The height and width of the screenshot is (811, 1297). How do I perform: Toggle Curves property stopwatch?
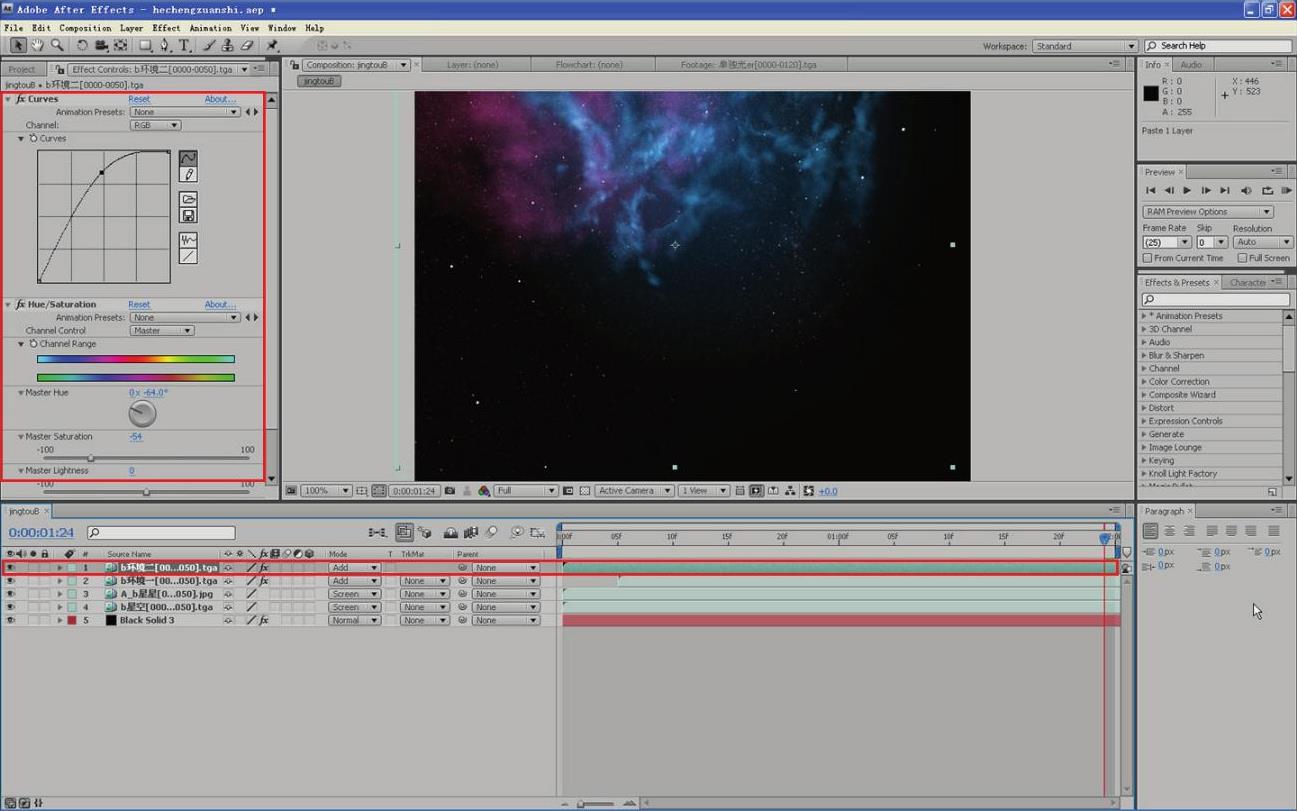pyautogui.click(x=33, y=138)
